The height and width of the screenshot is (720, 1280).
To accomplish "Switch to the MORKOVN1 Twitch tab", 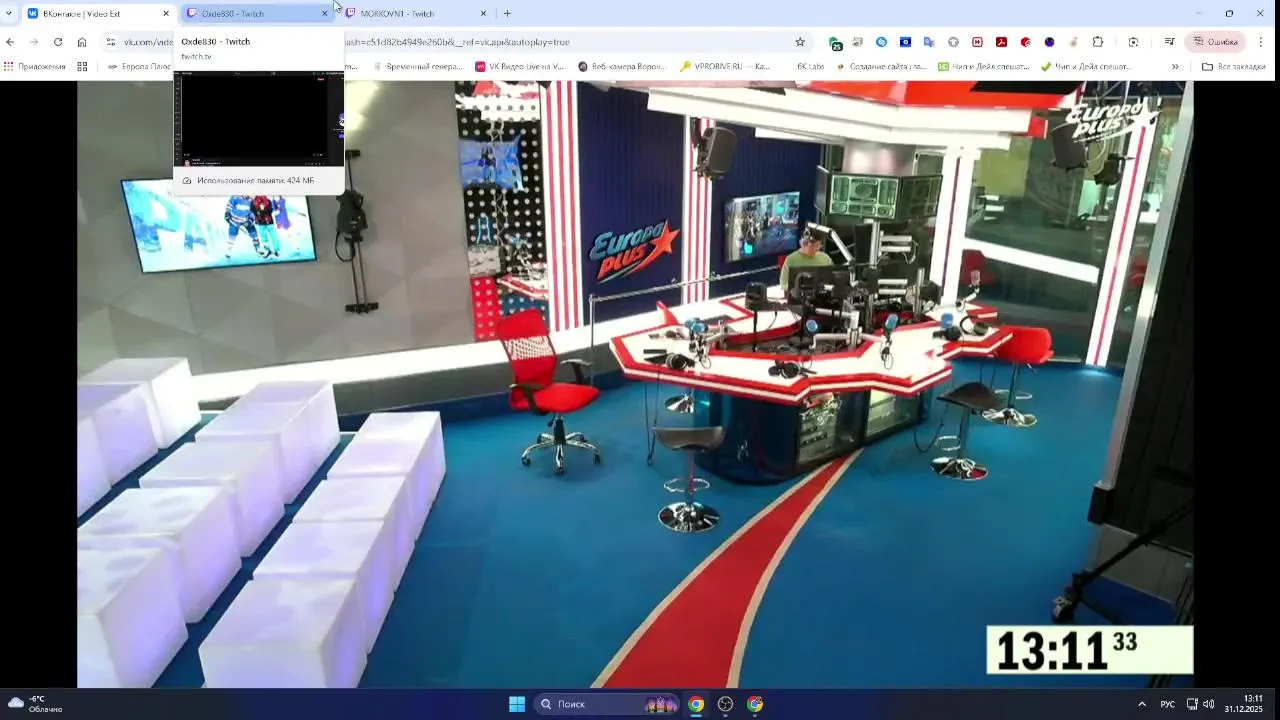I will click(417, 14).
